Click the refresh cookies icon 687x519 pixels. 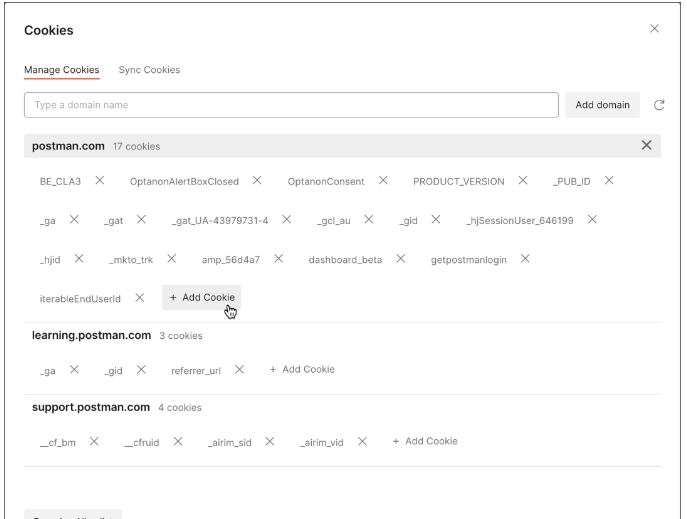(x=659, y=105)
